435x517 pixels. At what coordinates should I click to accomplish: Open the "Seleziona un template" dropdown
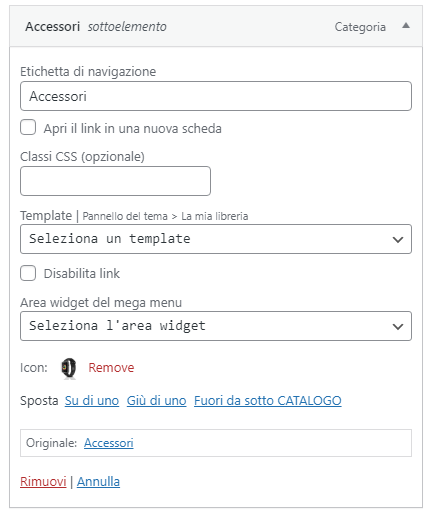216,239
